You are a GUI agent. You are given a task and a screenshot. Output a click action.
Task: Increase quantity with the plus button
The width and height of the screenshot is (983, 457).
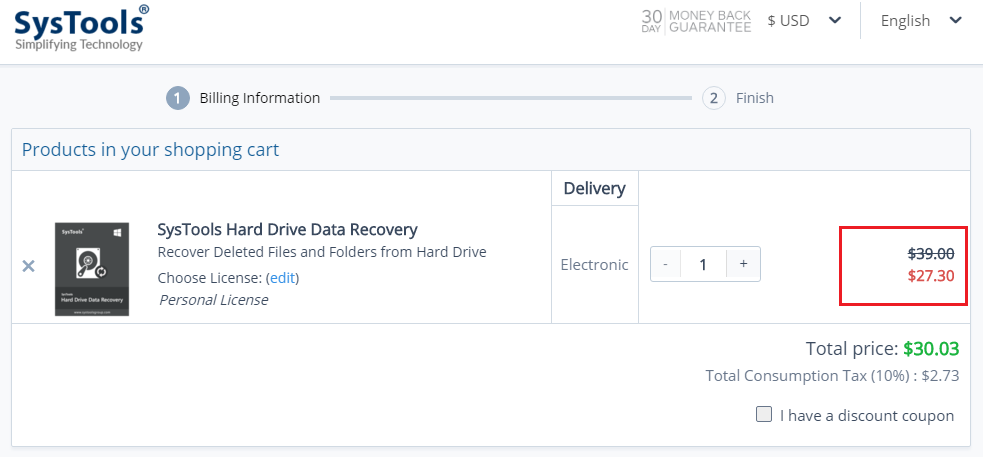[744, 264]
